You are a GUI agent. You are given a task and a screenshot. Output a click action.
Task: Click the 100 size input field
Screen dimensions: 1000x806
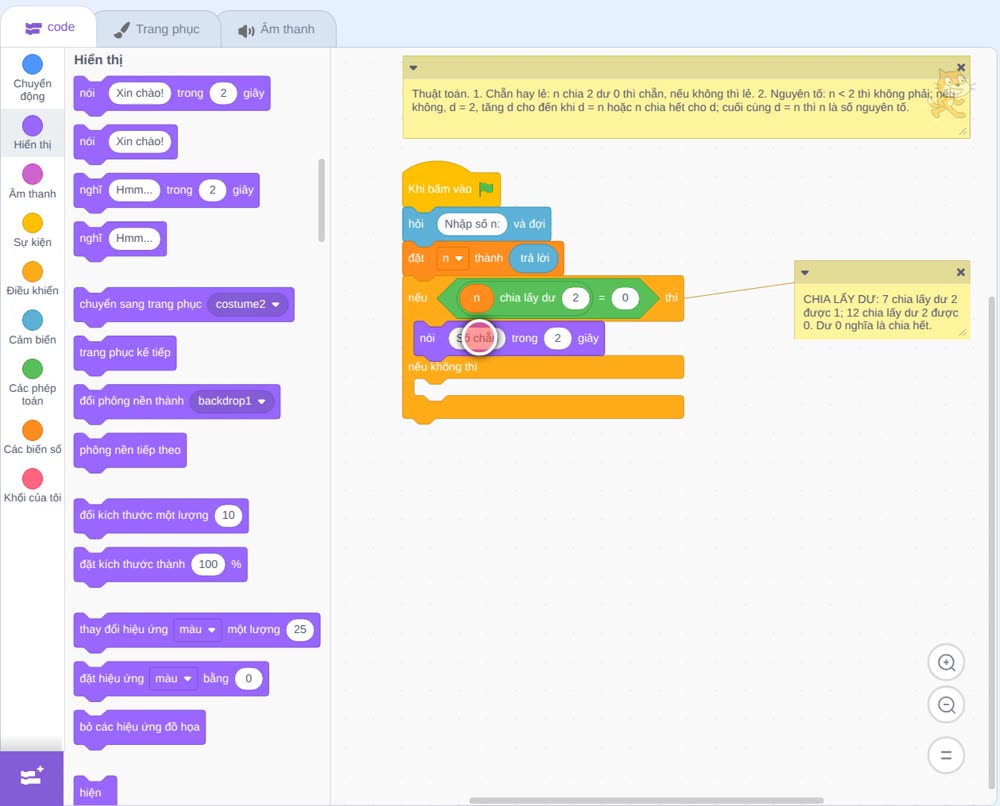coord(208,564)
